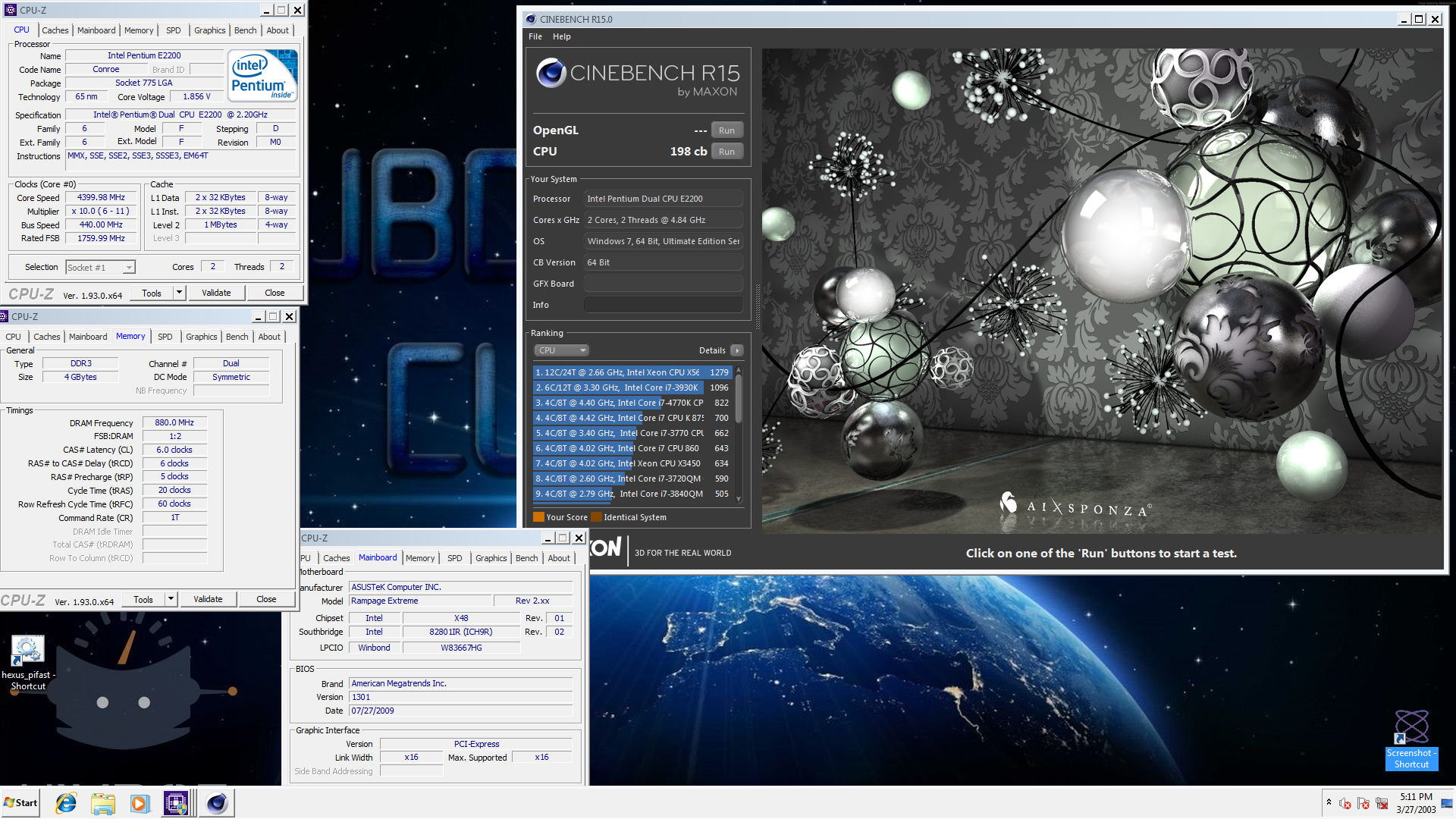Switch to Cinebench taskbar icon
This screenshot has width=1456, height=819.
217,803
